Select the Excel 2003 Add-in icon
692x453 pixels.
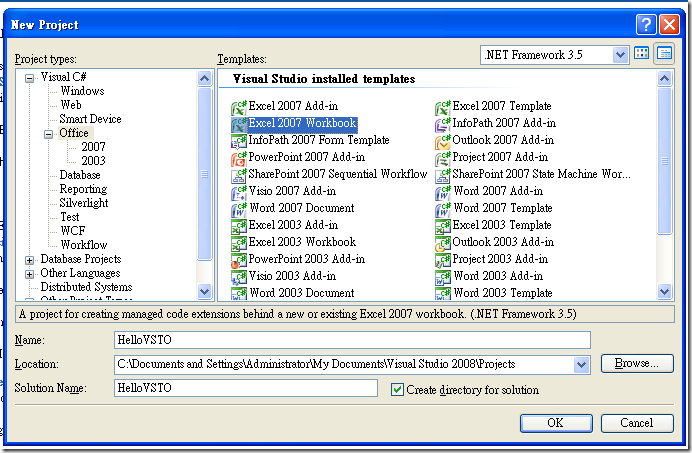pyautogui.click(x=239, y=226)
